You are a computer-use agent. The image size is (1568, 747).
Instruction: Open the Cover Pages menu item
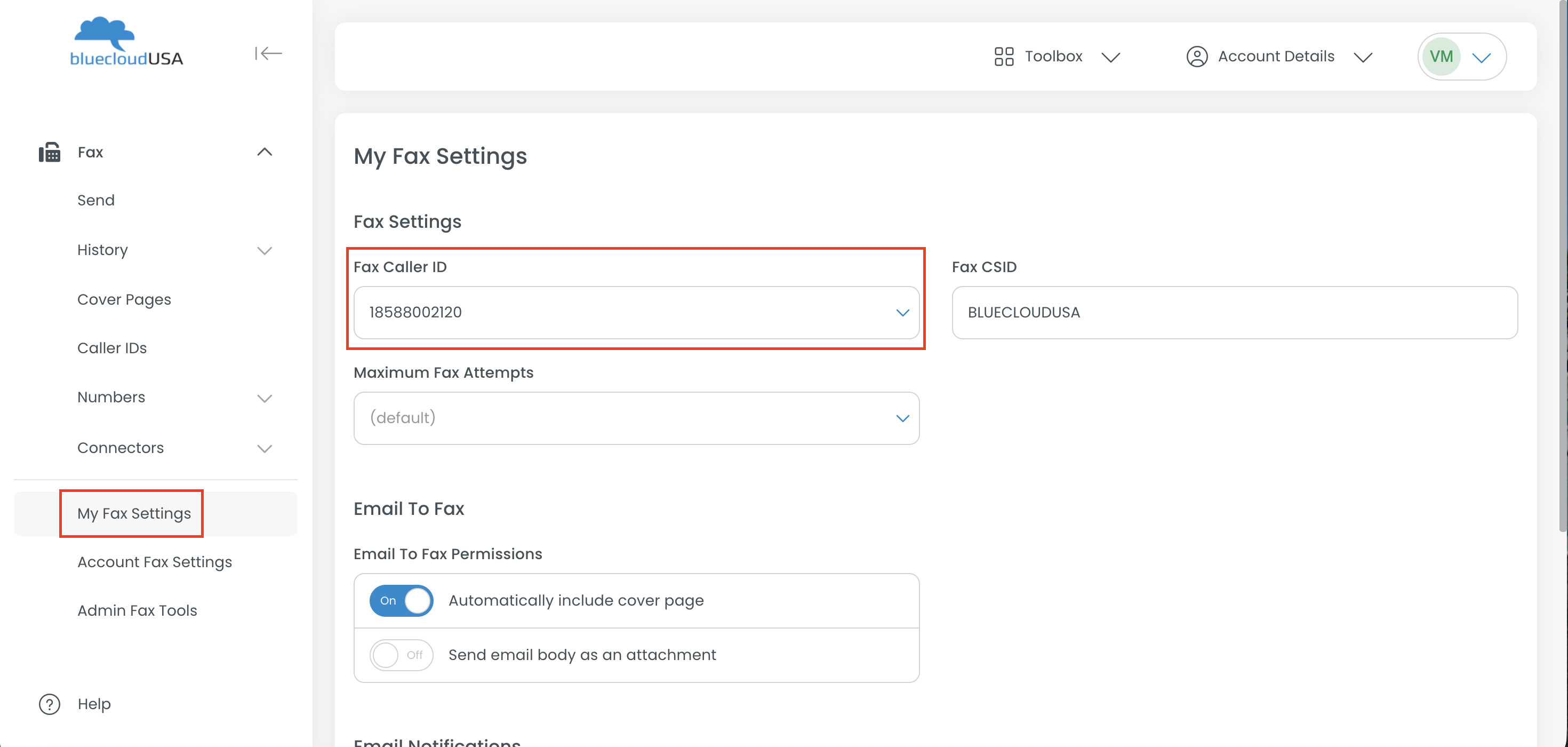point(124,299)
